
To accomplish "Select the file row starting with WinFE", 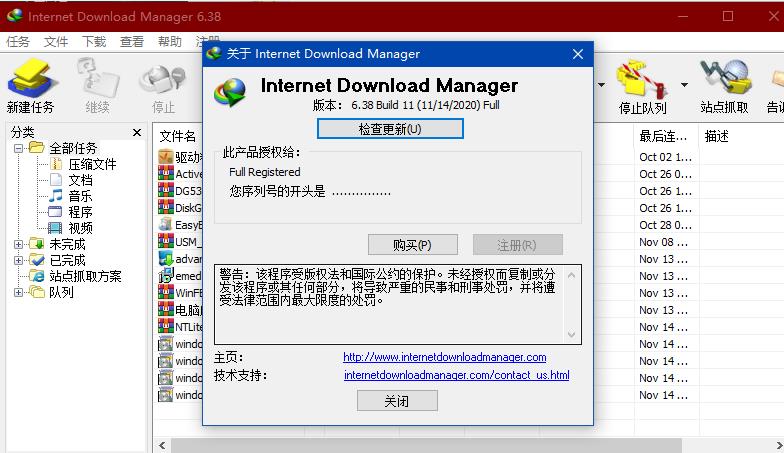I will [180, 293].
